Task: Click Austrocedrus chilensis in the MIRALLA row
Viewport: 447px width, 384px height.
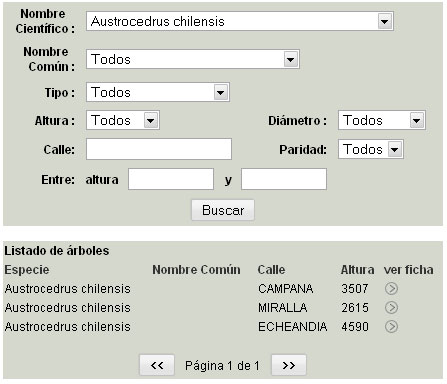Action: click(67, 308)
